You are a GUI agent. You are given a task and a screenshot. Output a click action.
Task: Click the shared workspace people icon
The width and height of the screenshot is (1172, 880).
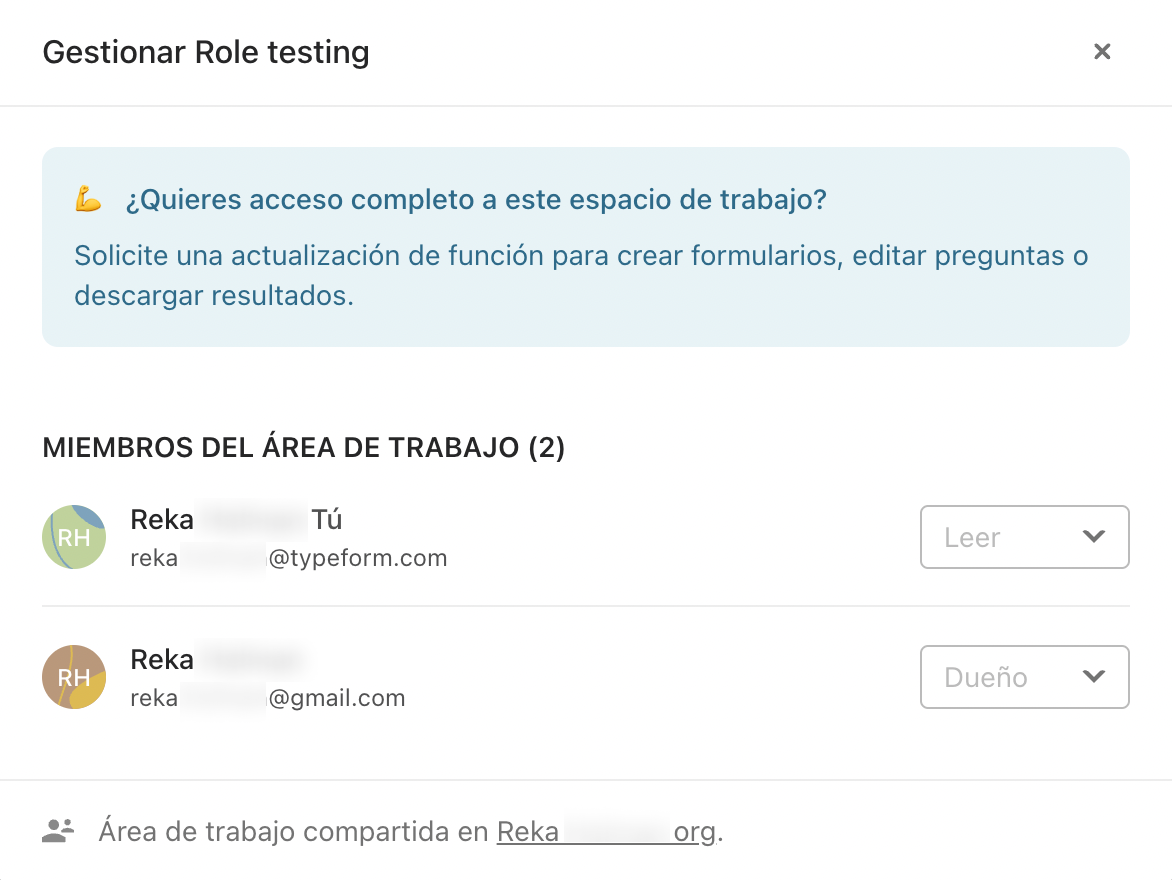[58, 831]
